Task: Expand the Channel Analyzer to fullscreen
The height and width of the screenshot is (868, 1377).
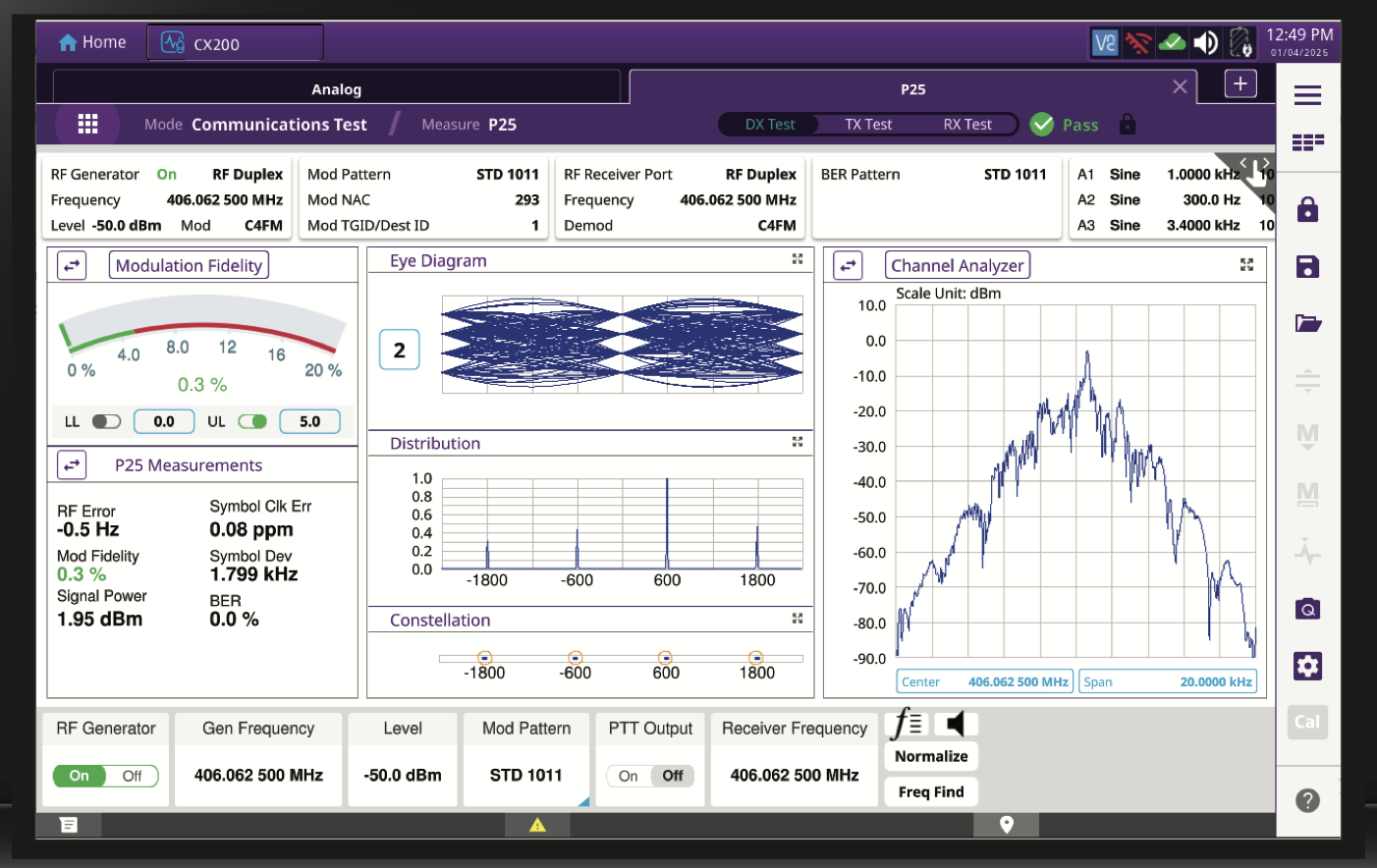Action: coord(1246,265)
